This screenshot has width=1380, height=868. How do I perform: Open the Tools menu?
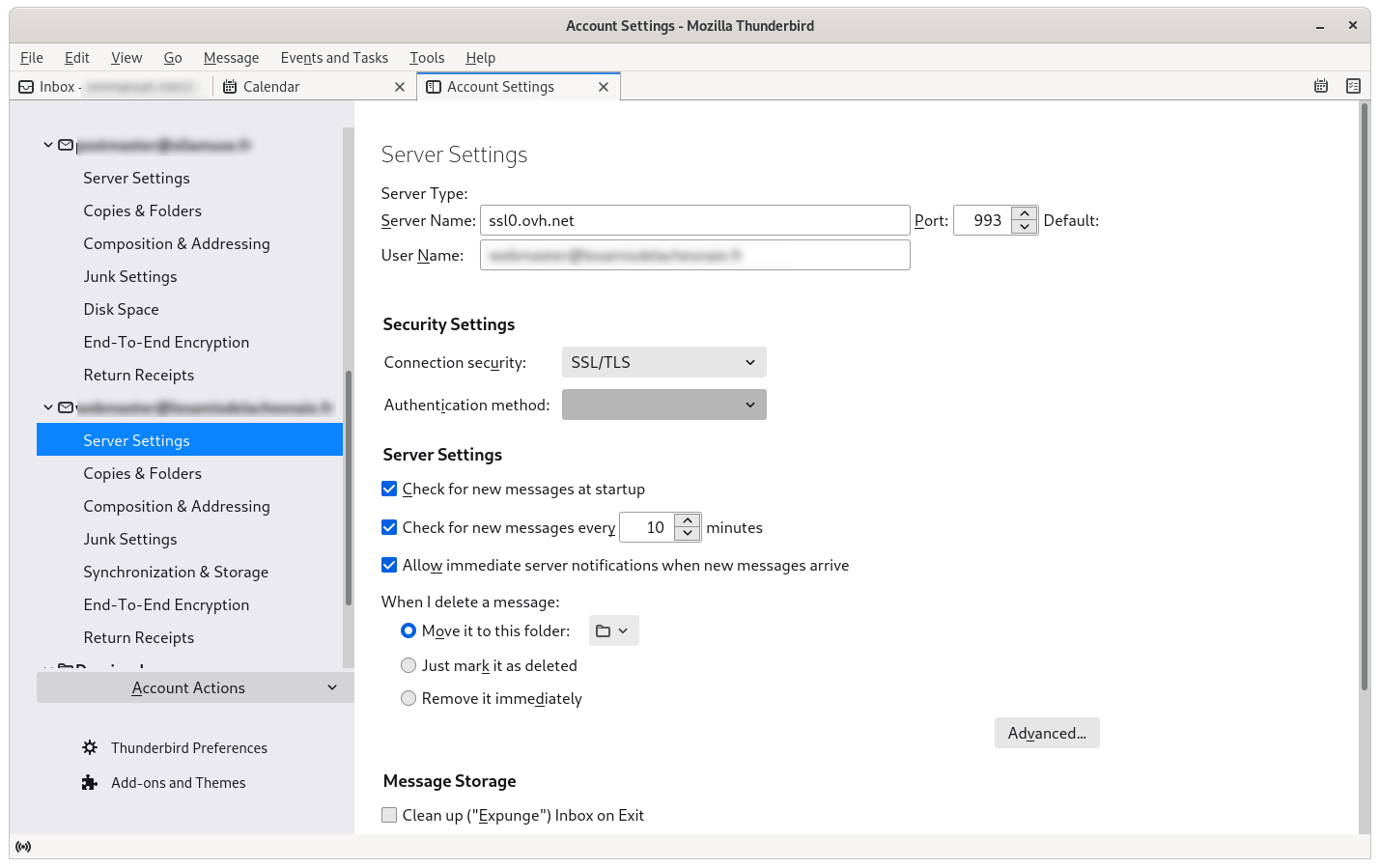[426, 58]
